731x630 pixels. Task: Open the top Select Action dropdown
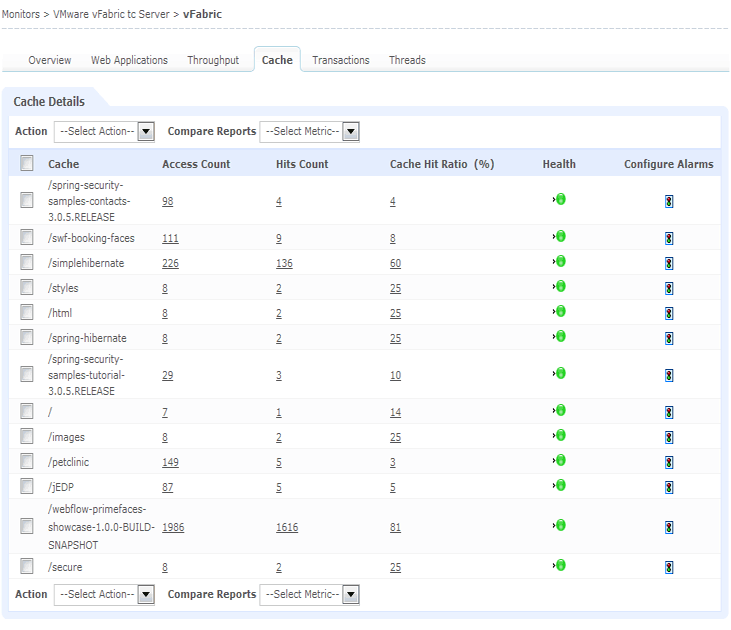click(x=105, y=131)
